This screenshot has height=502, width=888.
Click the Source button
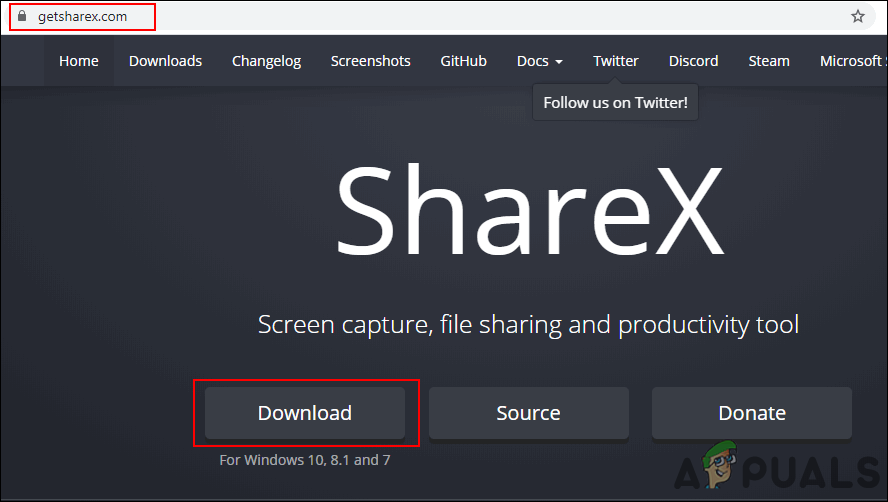point(528,413)
